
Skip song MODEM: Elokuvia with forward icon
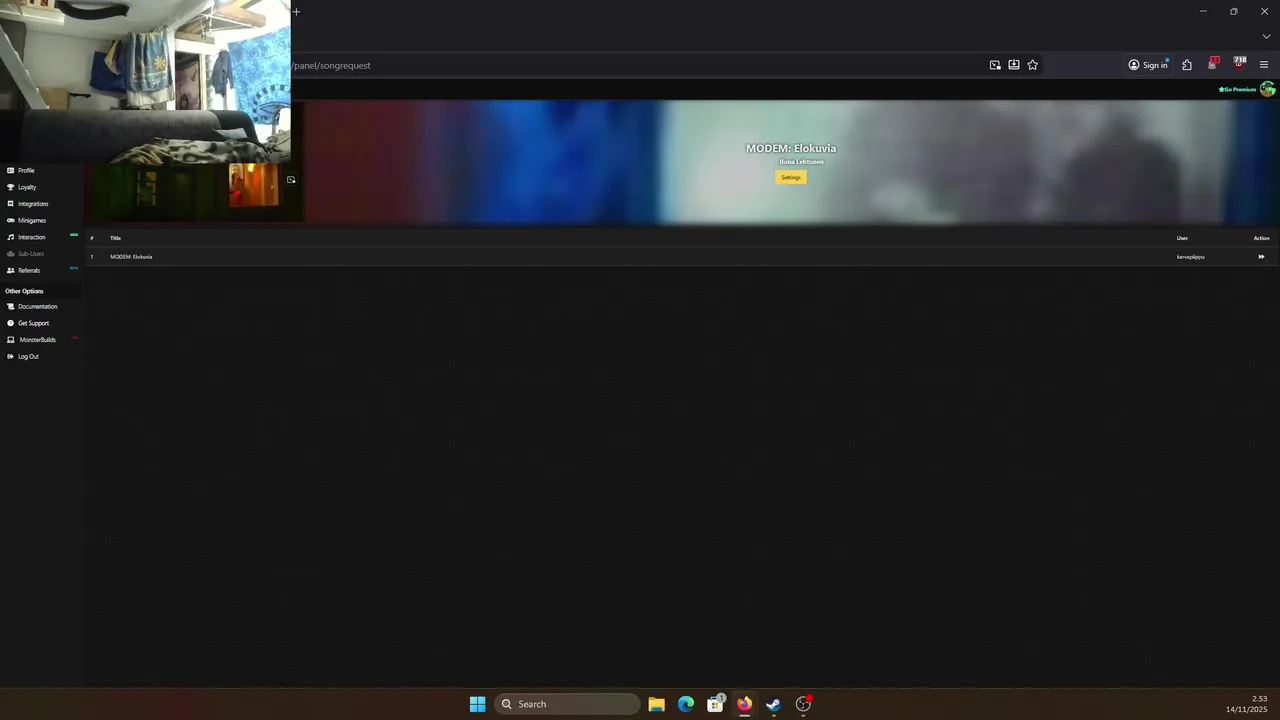pyautogui.click(x=1261, y=257)
